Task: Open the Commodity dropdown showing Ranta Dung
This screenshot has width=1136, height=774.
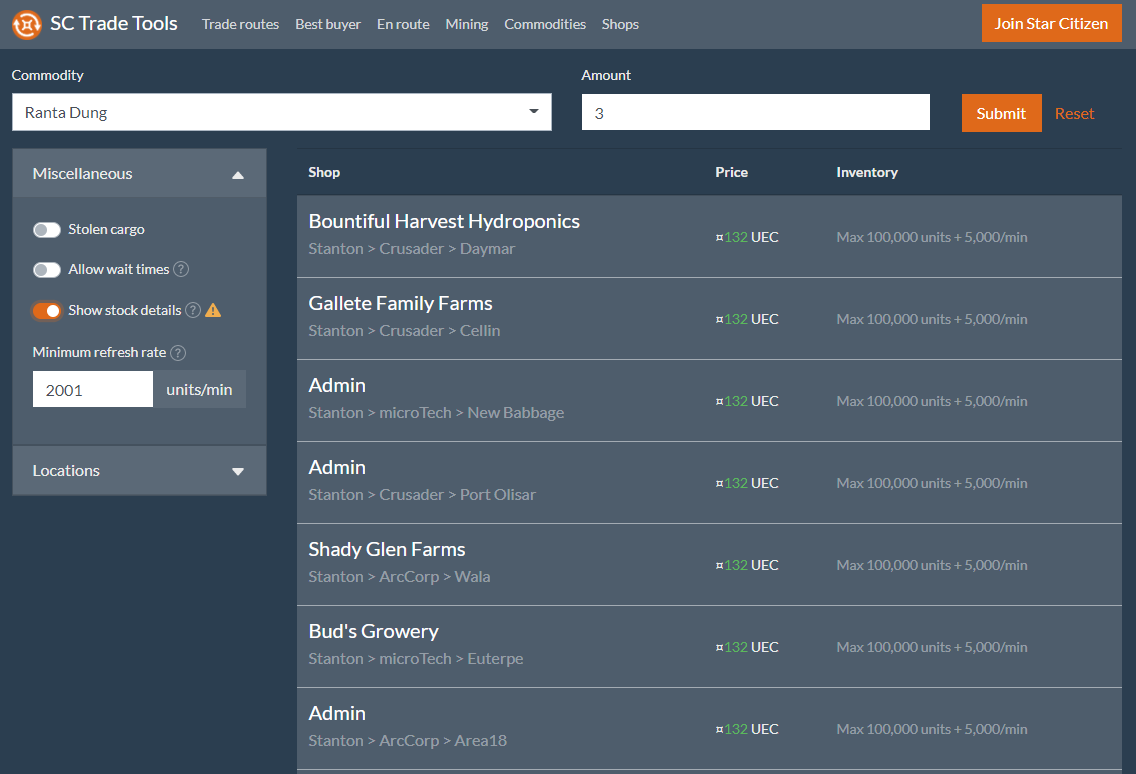Action: click(282, 112)
